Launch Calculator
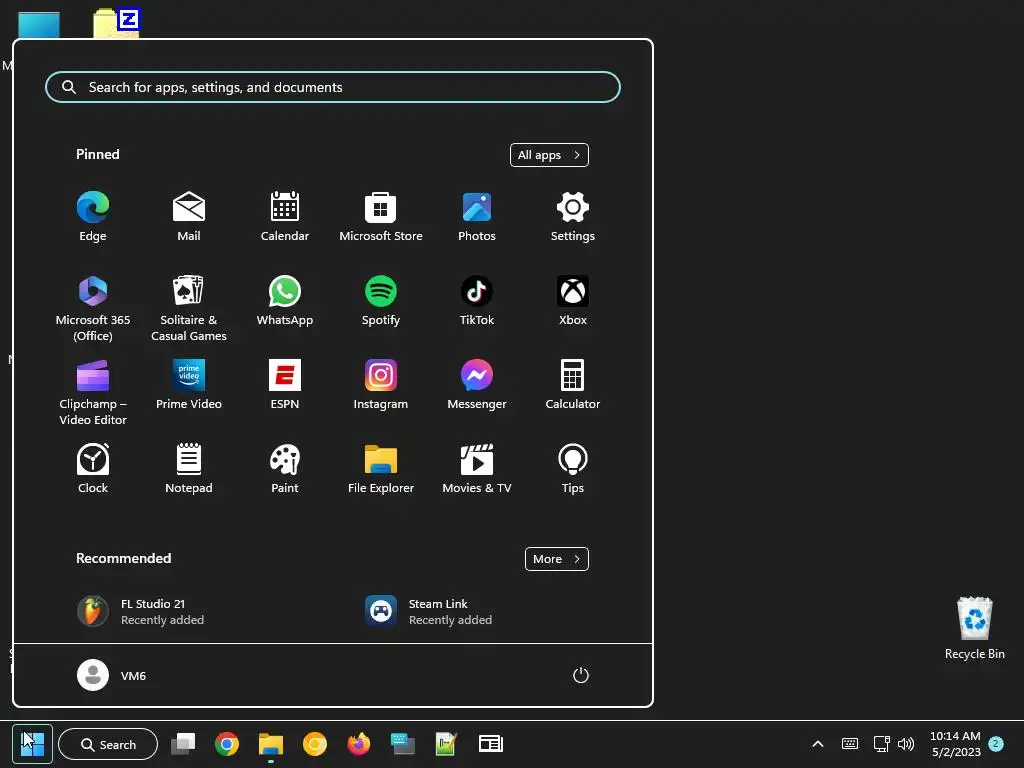 573,385
